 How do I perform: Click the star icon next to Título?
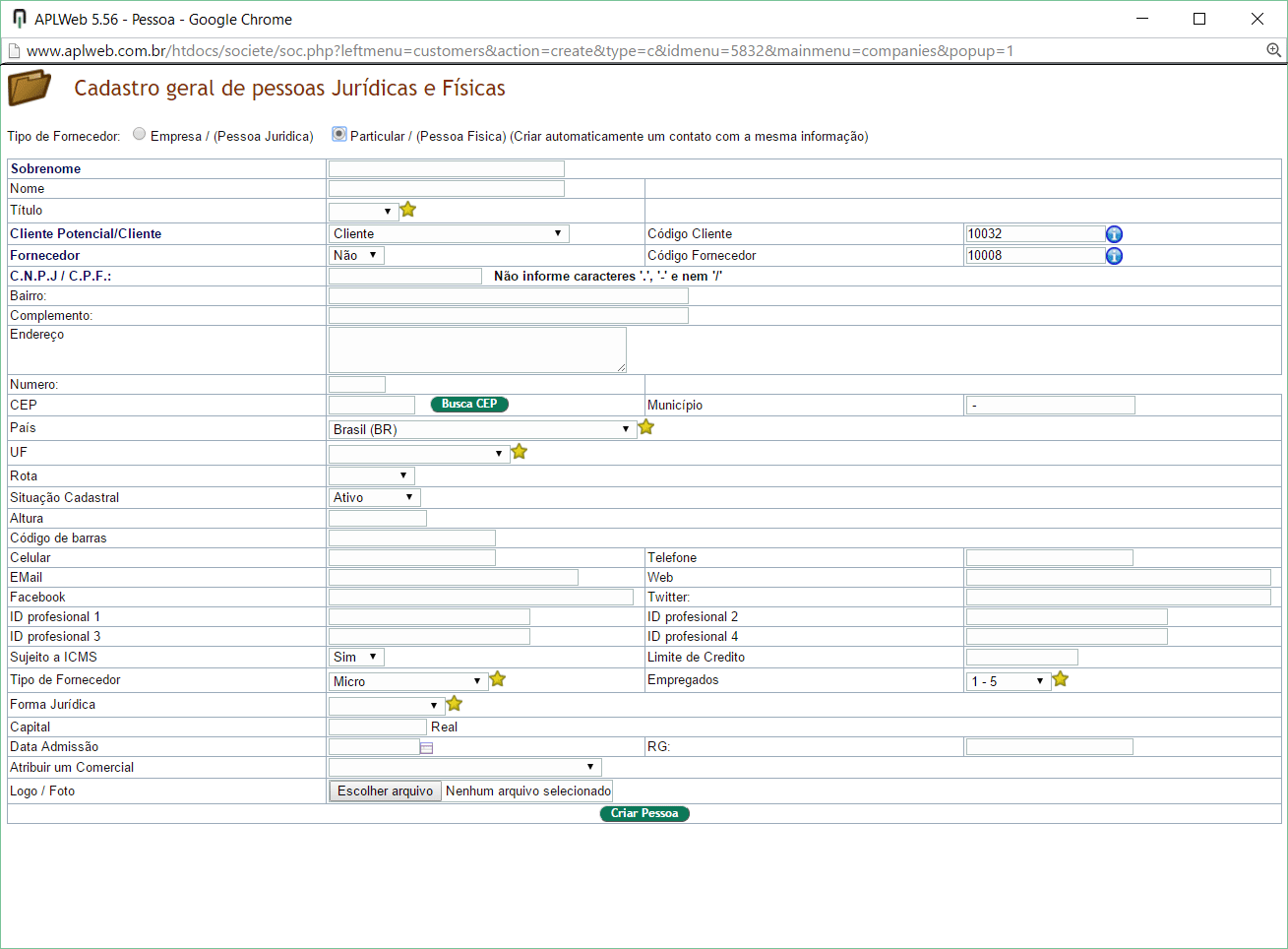pos(408,210)
